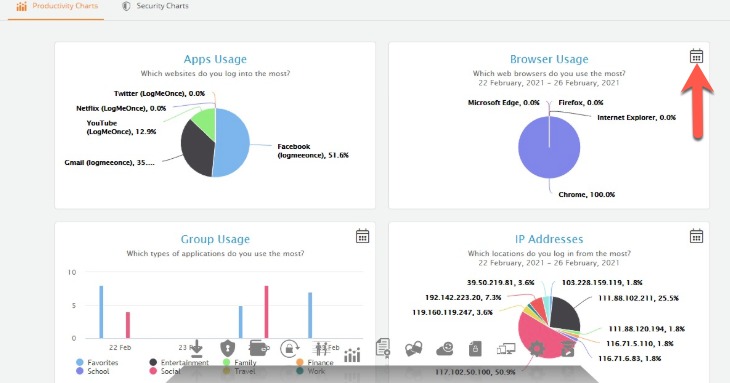Click the '39.50.219.81, 3.6%' label
The height and width of the screenshot is (383, 730).
(x=500, y=282)
